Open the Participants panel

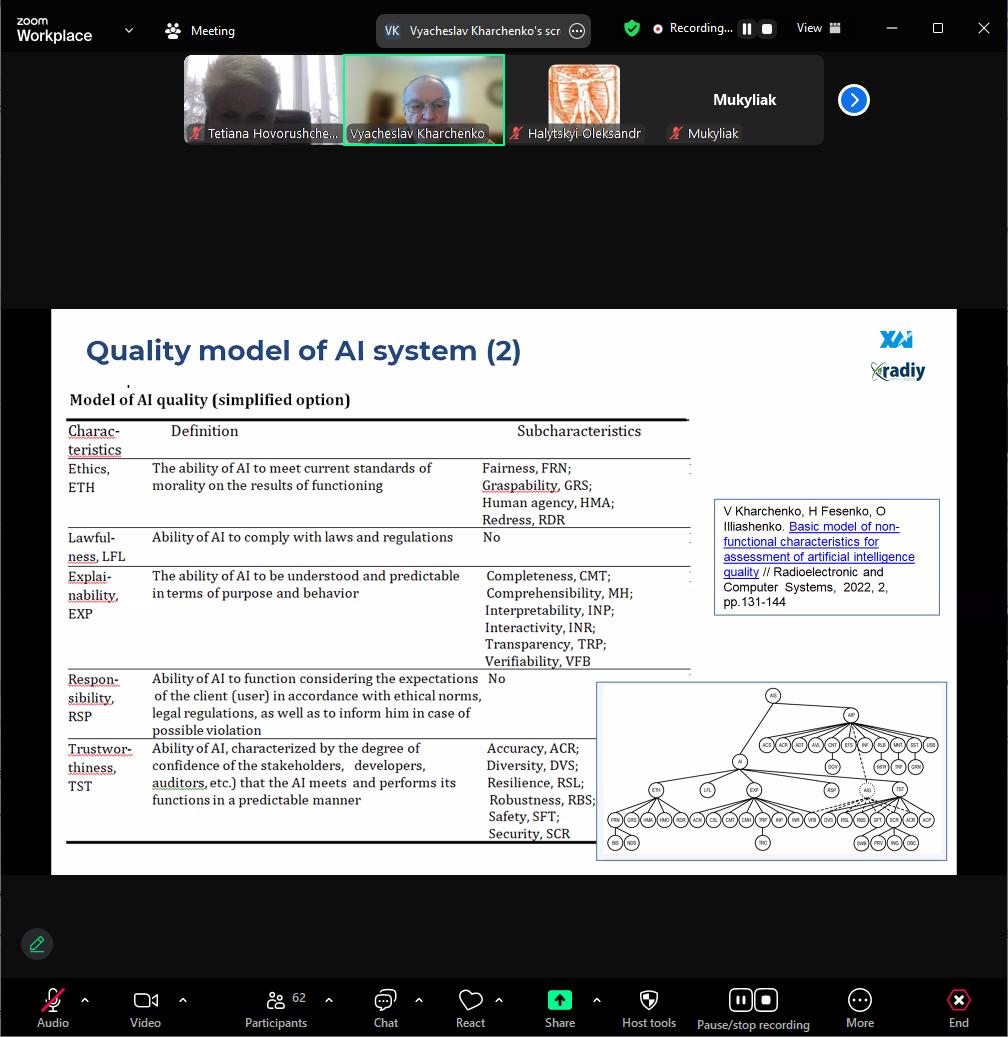pyautogui.click(x=276, y=1008)
